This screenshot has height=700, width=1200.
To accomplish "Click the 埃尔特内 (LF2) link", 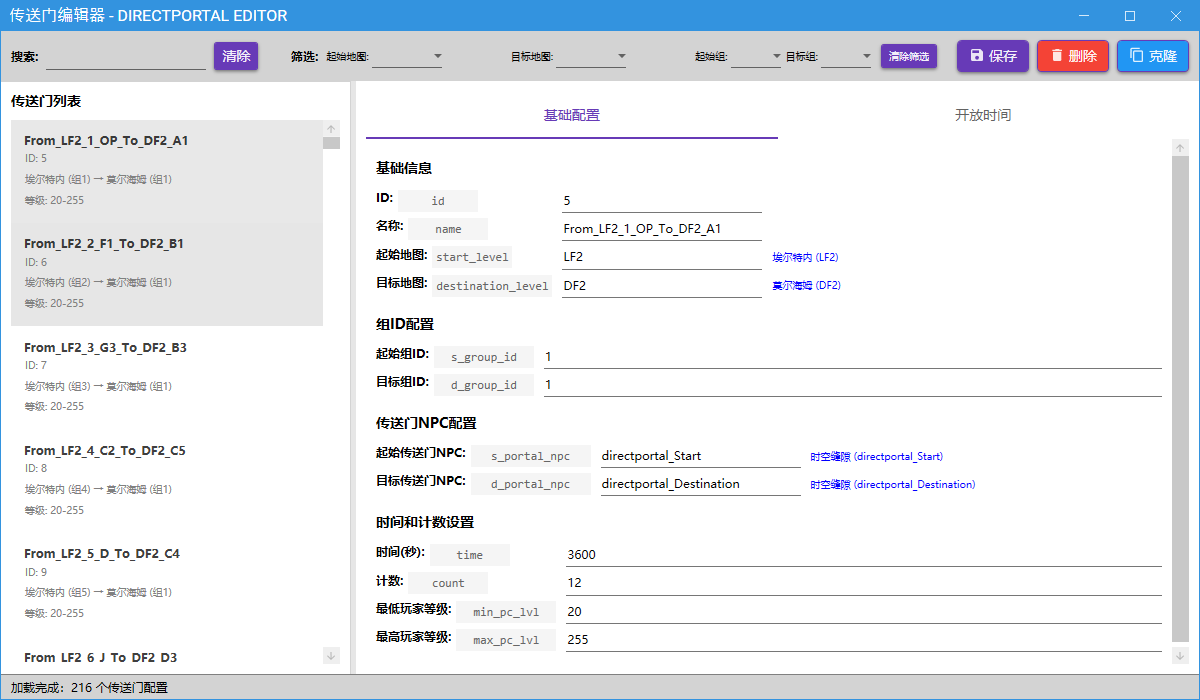I will coord(805,257).
